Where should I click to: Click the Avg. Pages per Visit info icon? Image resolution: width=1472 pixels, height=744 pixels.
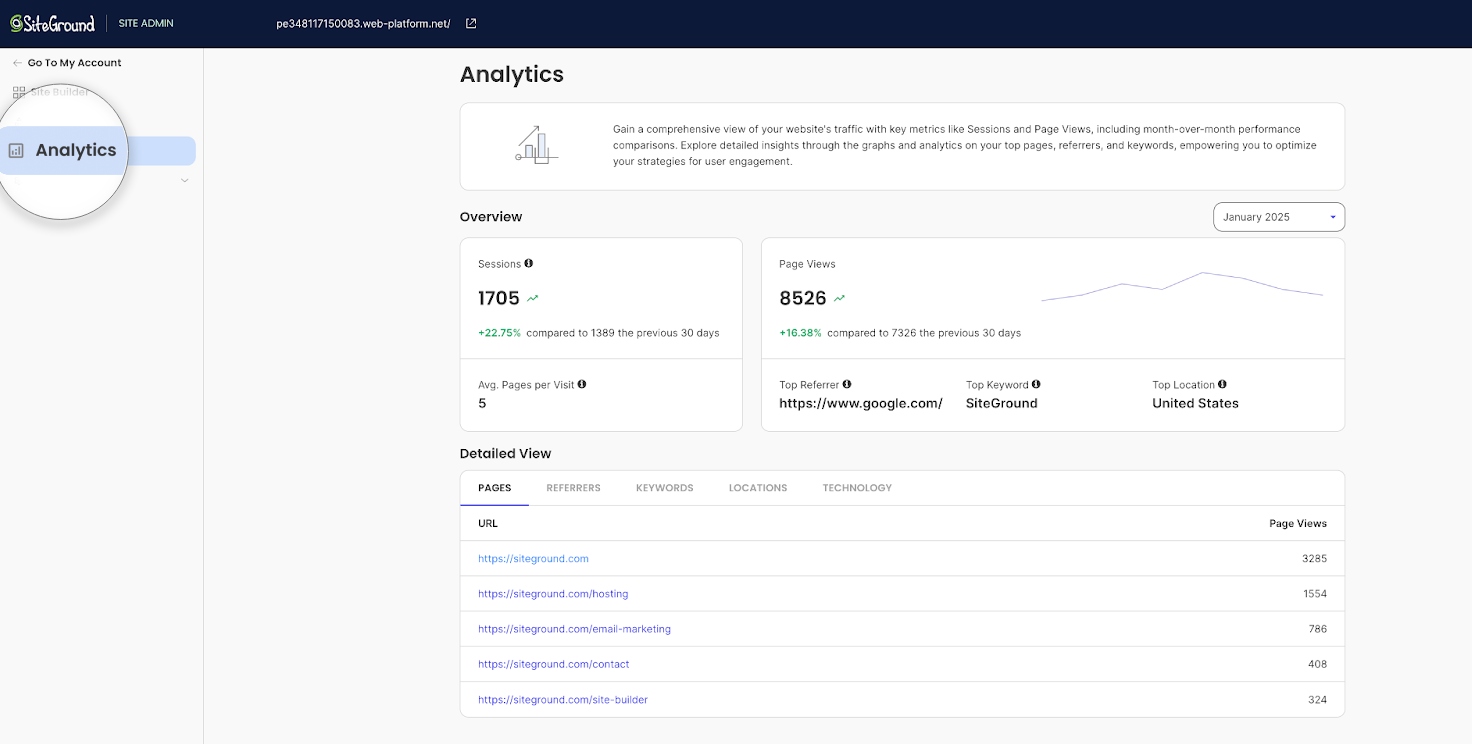click(582, 384)
